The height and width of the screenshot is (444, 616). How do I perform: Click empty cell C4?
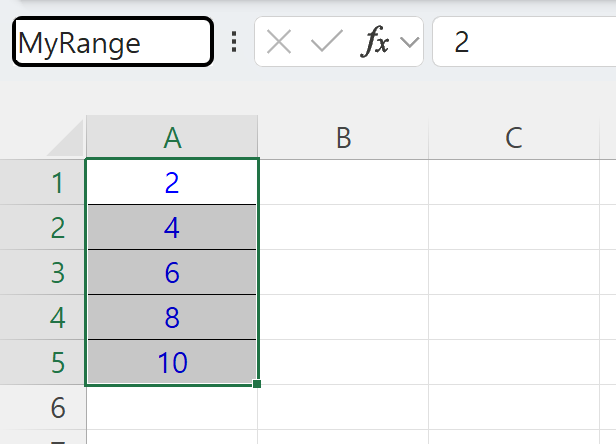[x=514, y=317]
